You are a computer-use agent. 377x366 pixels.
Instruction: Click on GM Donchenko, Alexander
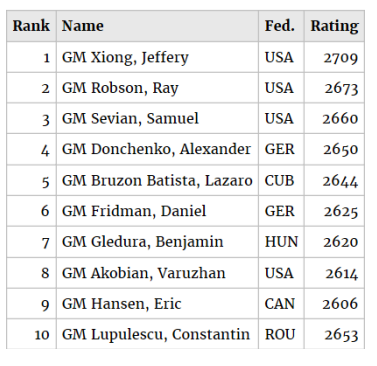[156, 149]
